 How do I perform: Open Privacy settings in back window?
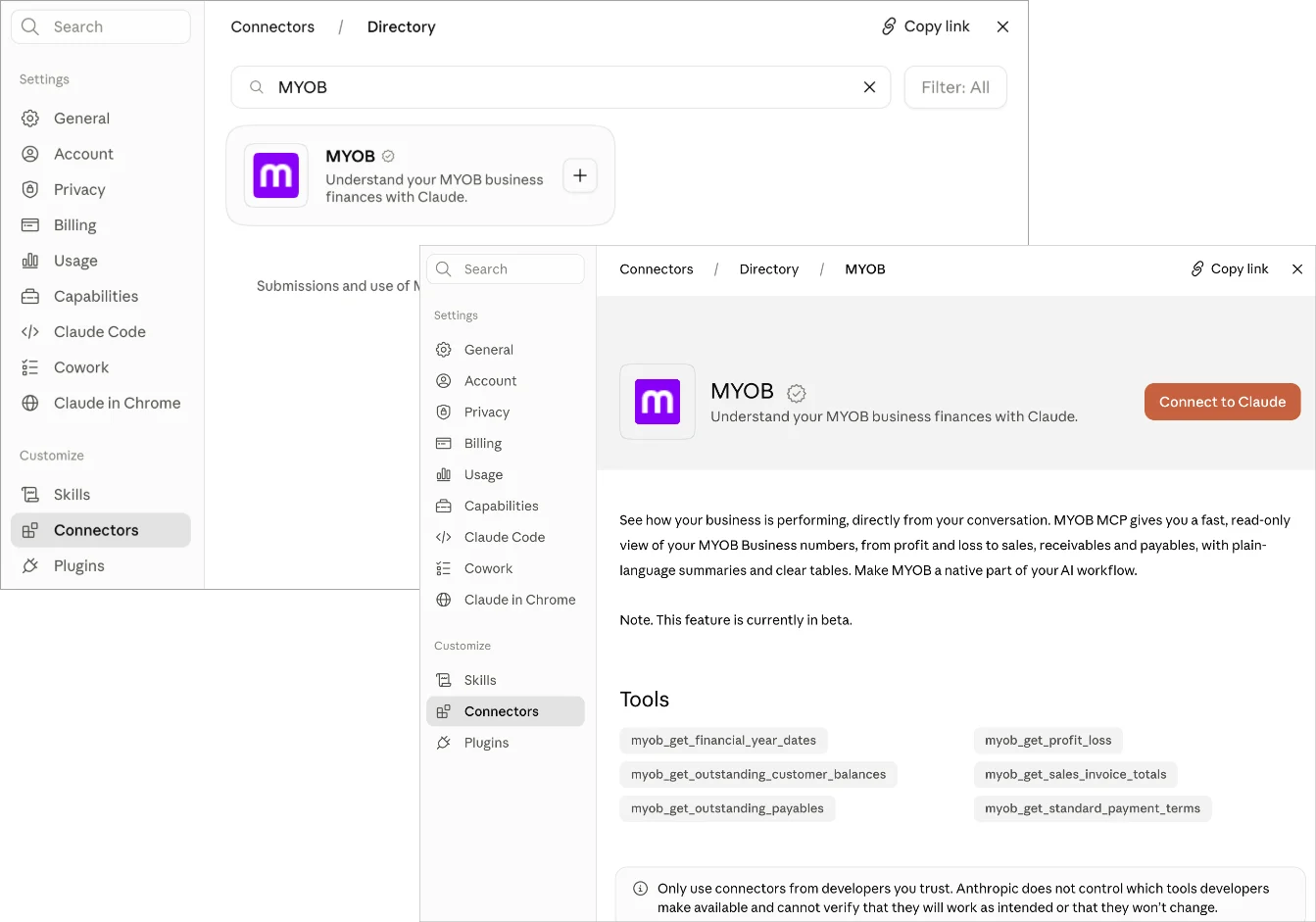[x=101, y=189]
